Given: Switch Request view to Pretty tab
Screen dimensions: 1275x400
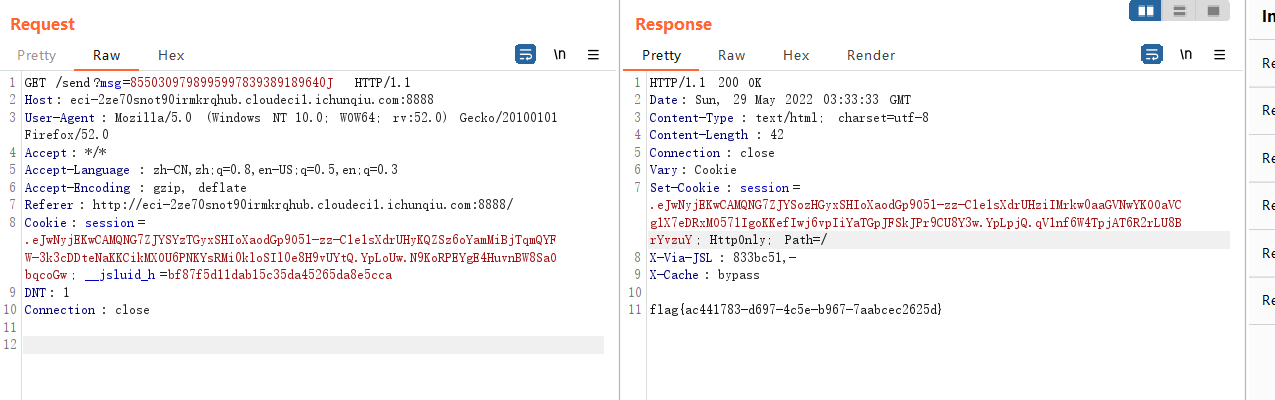Looking at the screenshot, I should point(37,56).
